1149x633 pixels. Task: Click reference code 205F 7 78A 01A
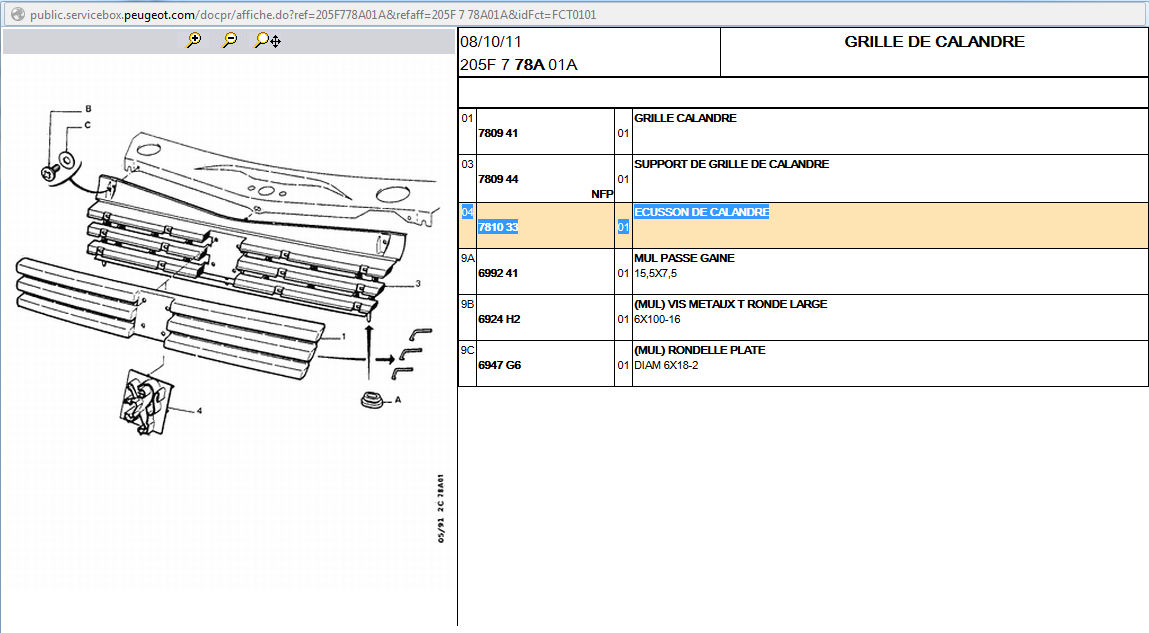coord(518,65)
